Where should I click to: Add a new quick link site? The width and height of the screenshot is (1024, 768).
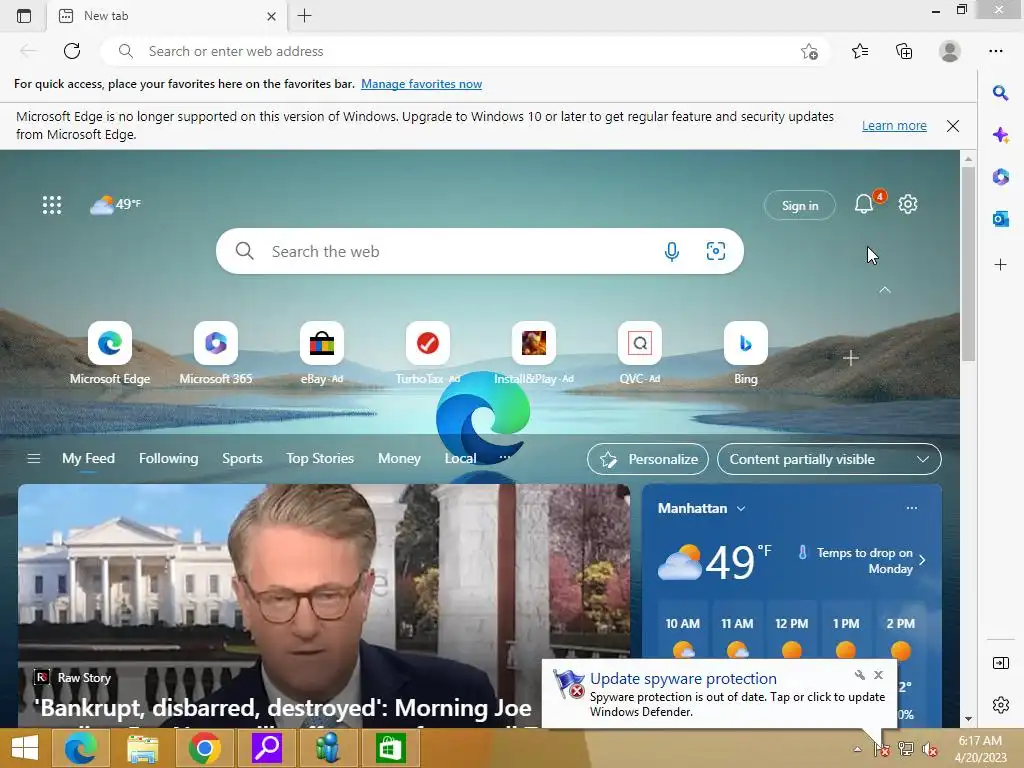(850, 358)
